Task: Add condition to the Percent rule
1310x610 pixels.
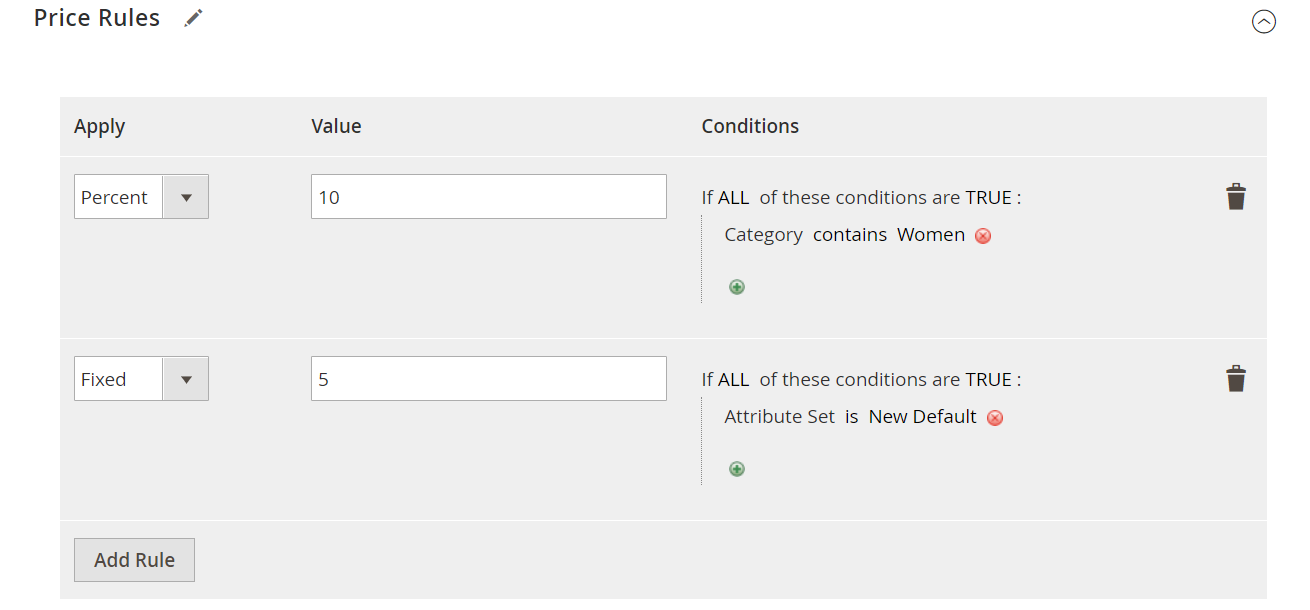Action: 737,287
